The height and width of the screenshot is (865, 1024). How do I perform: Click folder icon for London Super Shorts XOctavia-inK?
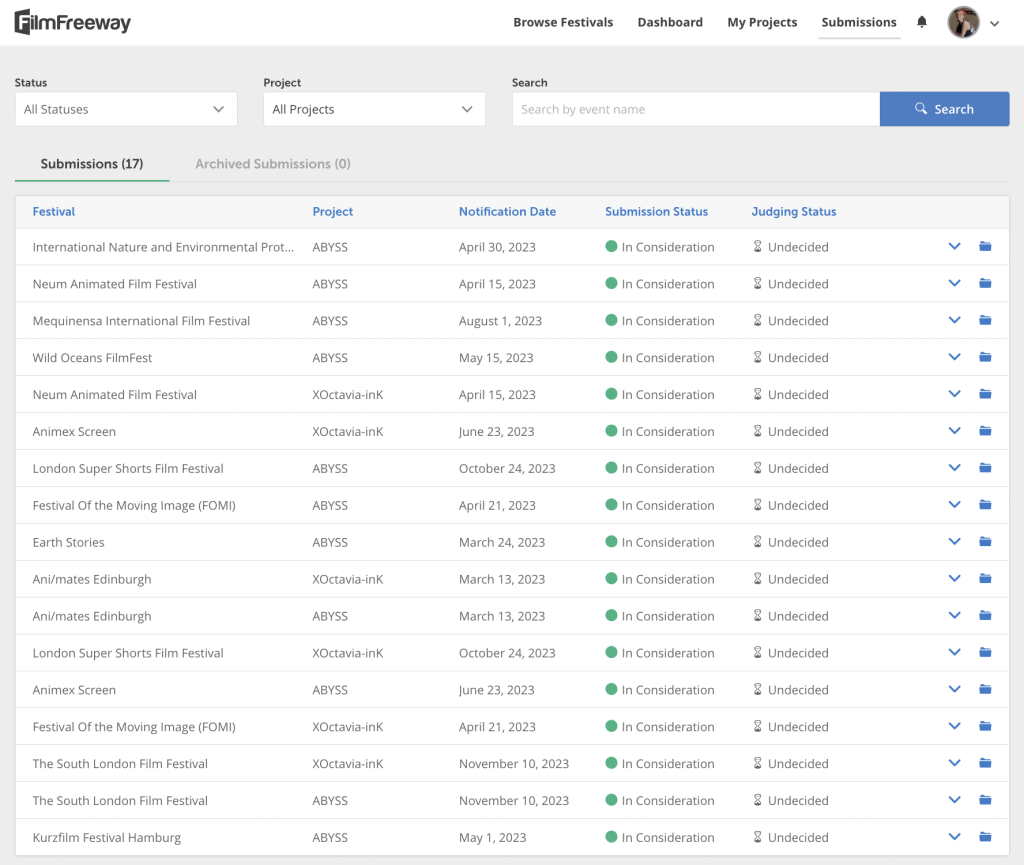click(x=985, y=652)
